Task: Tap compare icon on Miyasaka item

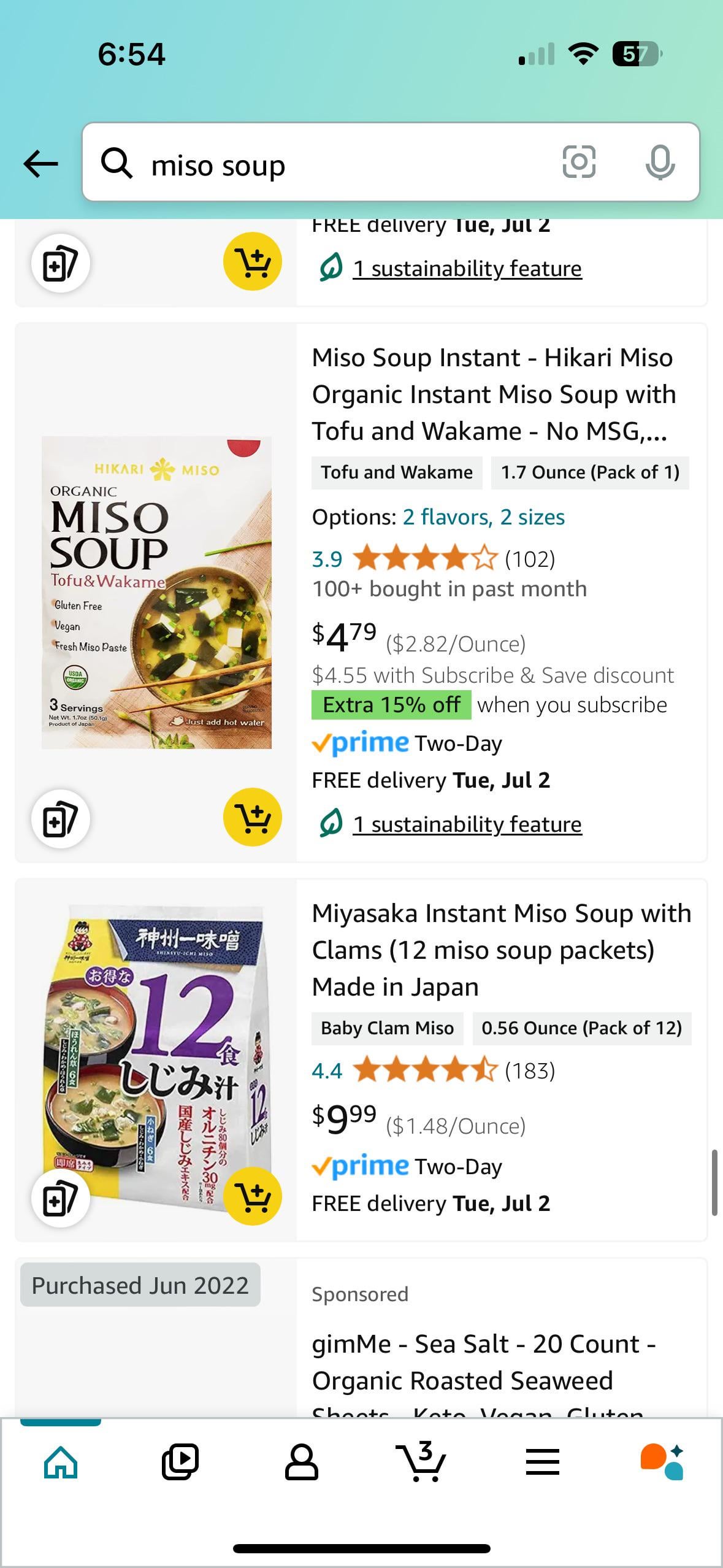Action: [x=61, y=1197]
